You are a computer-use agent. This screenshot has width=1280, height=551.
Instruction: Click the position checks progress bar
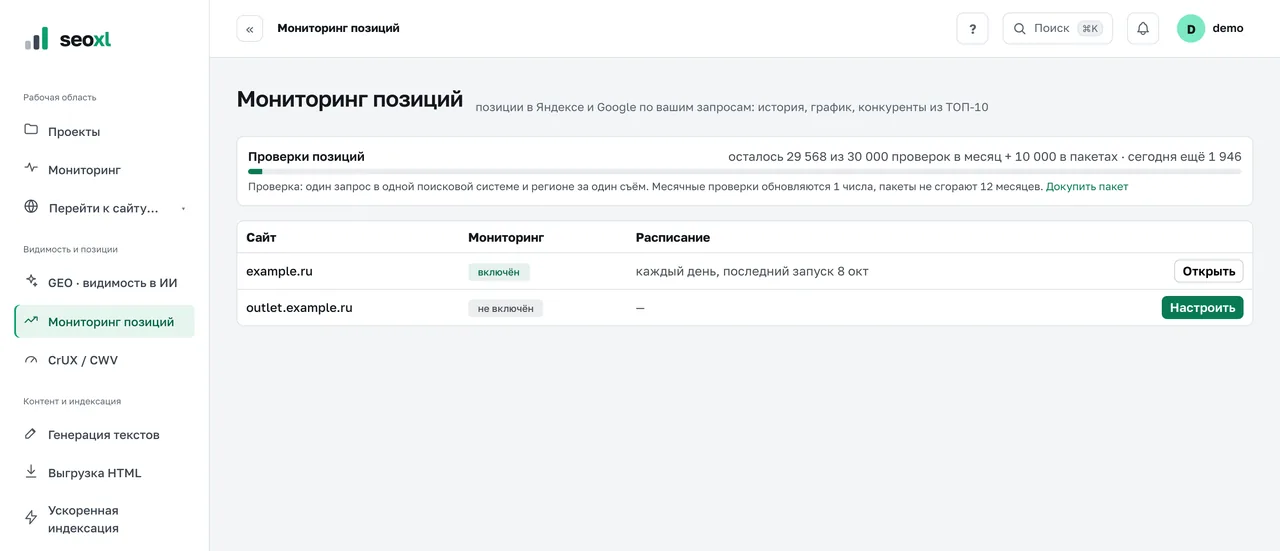745,171
